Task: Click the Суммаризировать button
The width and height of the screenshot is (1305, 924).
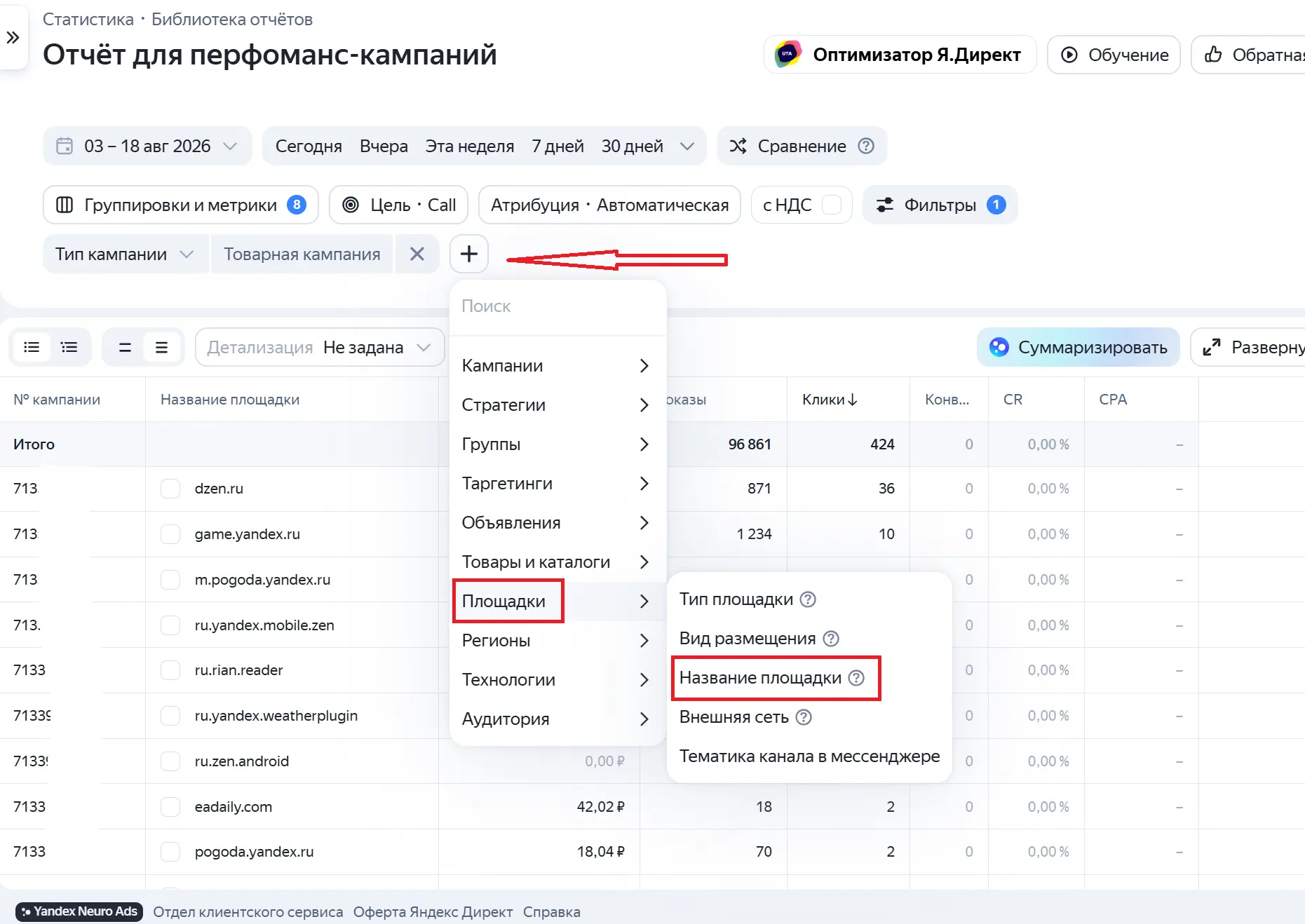Action: 1078,347
